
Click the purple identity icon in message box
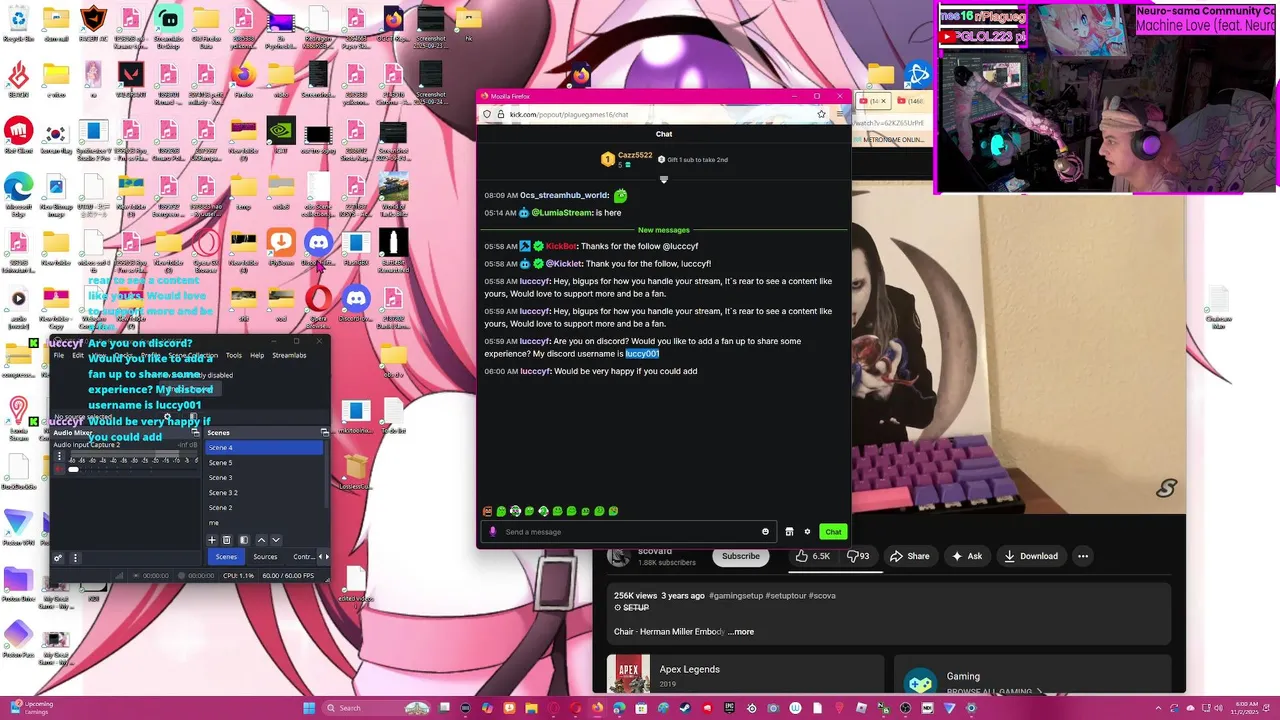[492, 532]
